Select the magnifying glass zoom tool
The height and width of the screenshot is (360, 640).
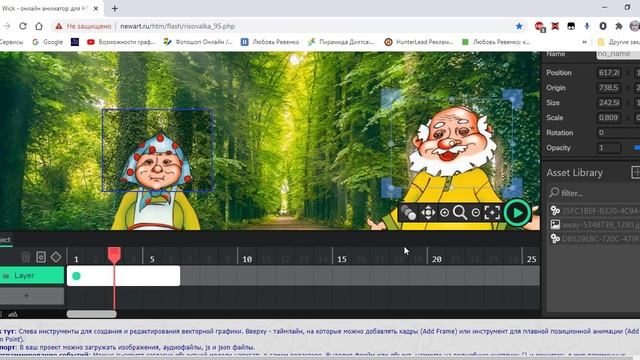coord(460,213)
